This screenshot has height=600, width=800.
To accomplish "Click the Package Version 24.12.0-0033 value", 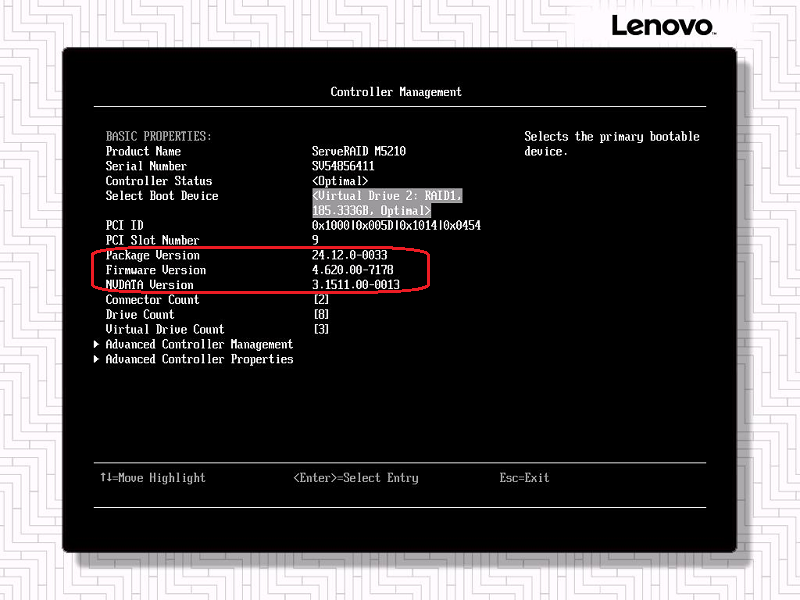I will pyautogui.click(x=349, y=255).
